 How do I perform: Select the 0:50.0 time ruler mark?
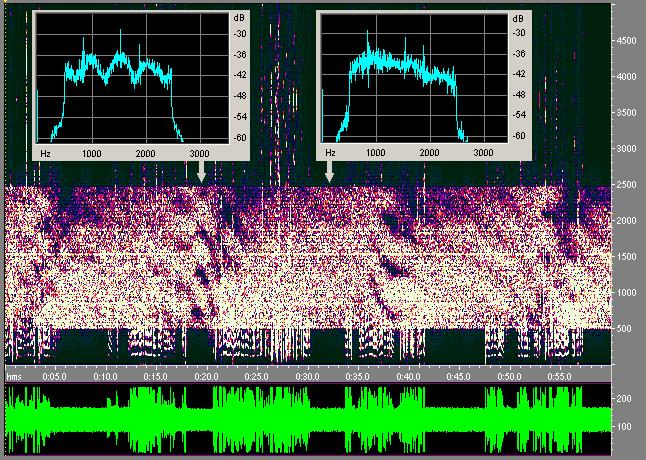tap(509, 377)
